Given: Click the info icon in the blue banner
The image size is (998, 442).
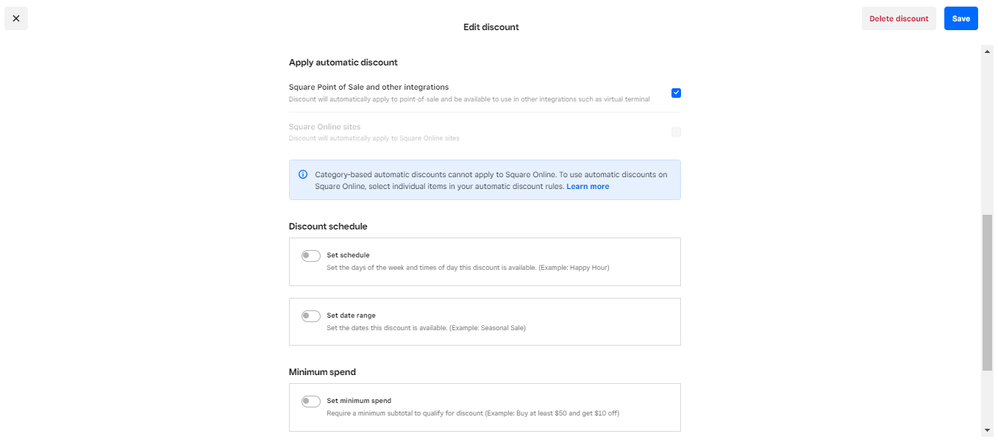Looking at the screenshot, I should (x=303, y=174).
